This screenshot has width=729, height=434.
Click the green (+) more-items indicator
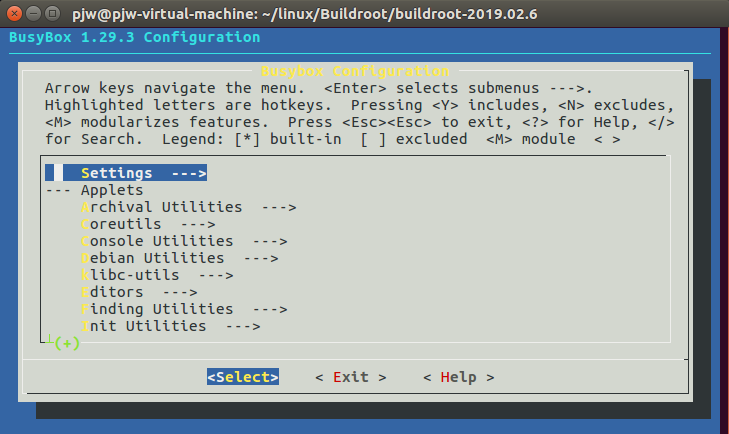[67, 343]
